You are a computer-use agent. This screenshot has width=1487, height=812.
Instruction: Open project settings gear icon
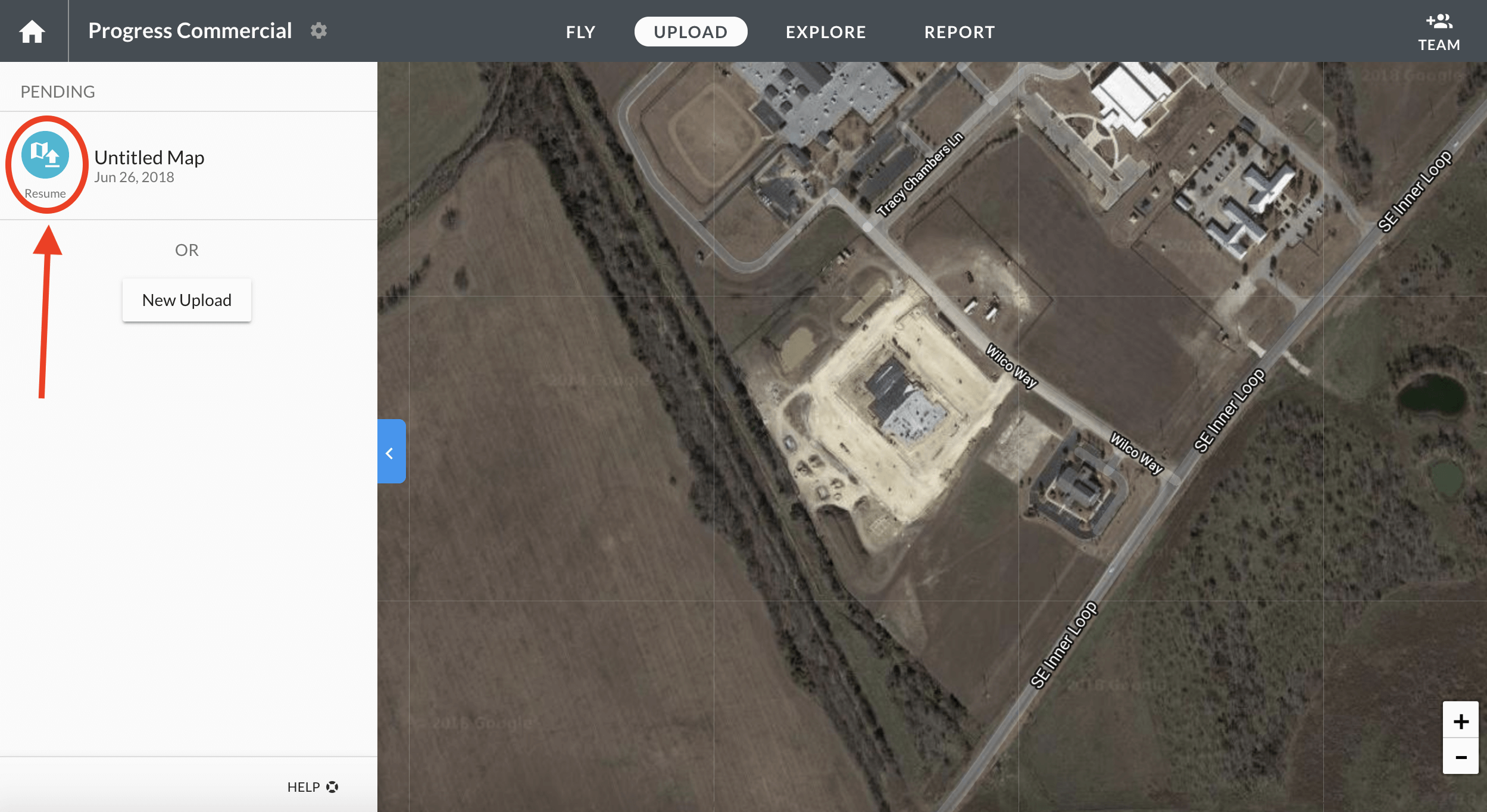(x=319, y=31)
